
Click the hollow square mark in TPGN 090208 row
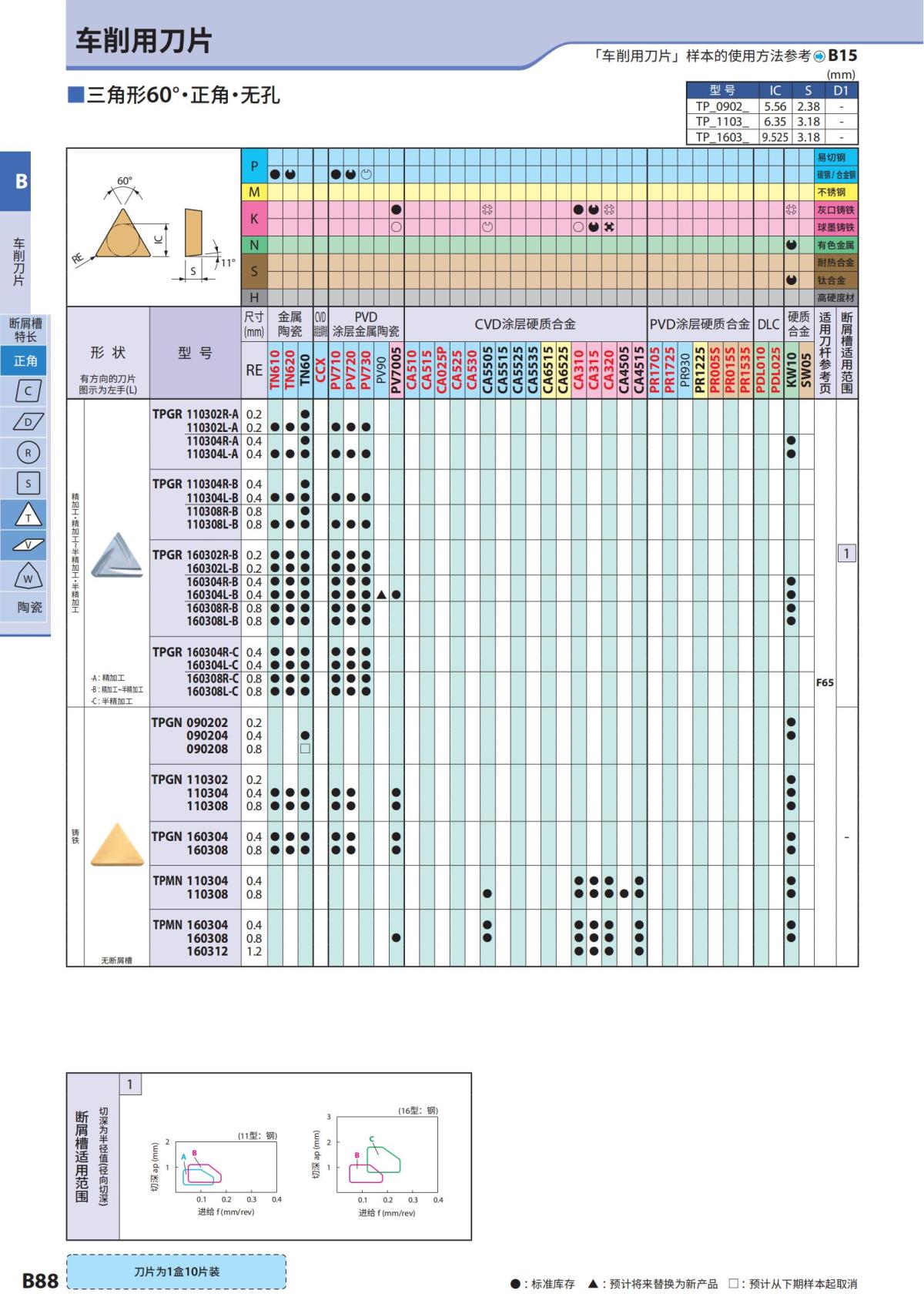click(305, 749)
